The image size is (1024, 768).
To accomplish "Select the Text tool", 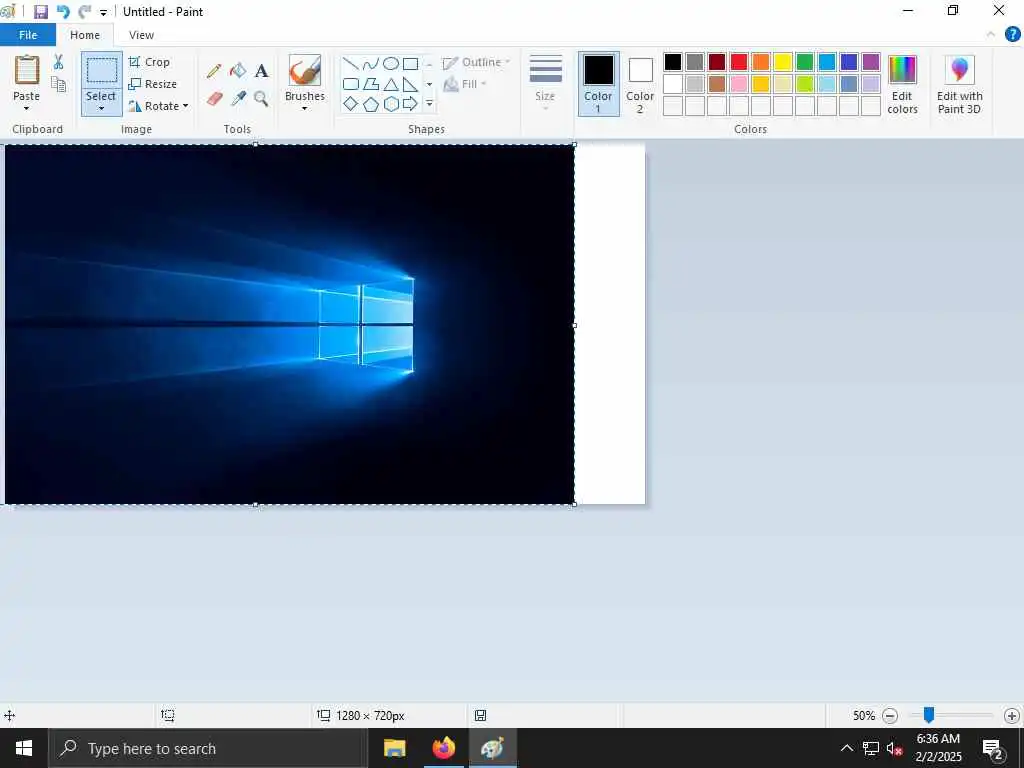I will [x=261, y=71].
